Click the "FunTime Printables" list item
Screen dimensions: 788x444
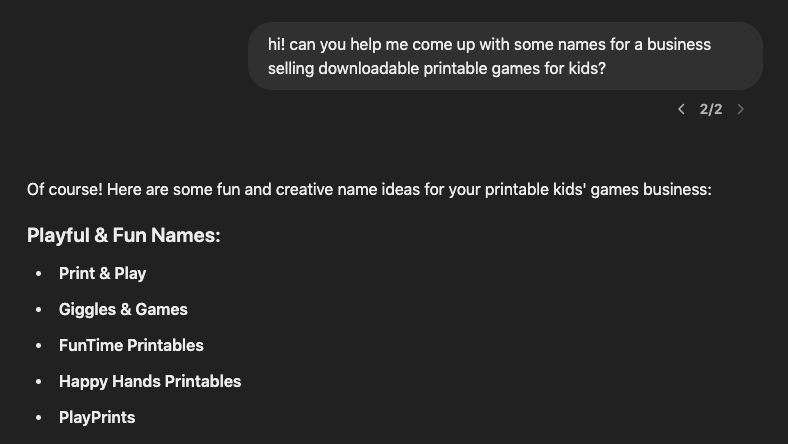(131, 345)
